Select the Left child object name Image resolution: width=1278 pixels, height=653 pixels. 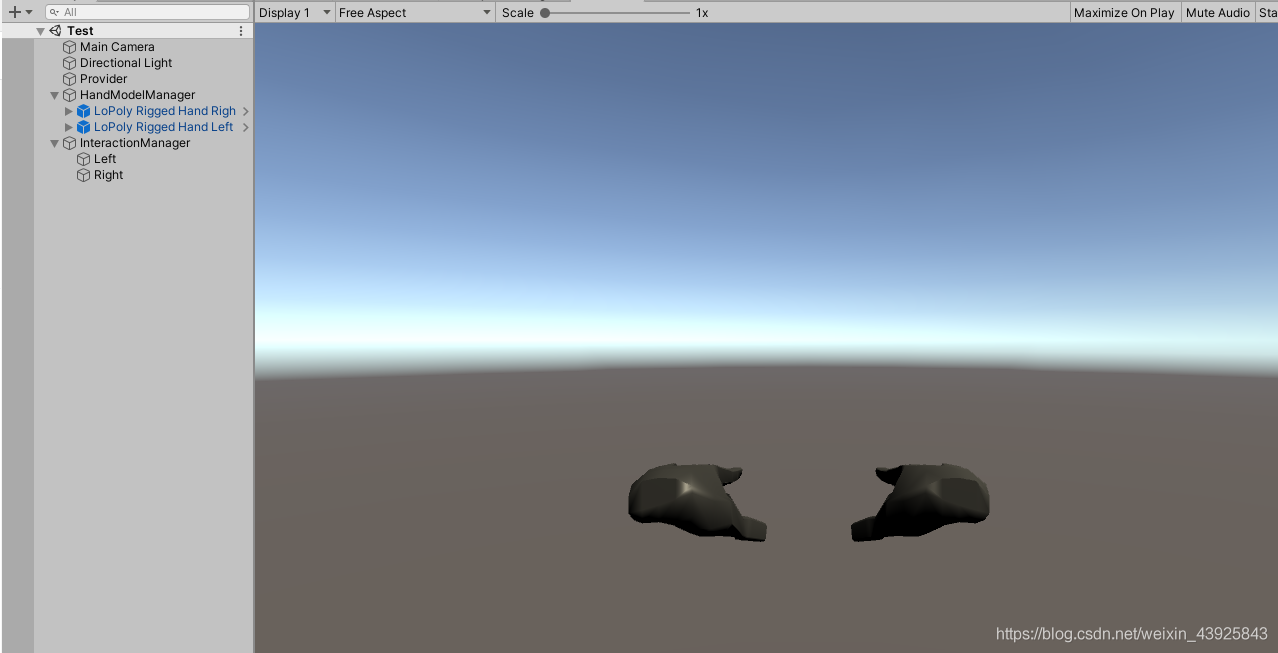coord(105,159)
